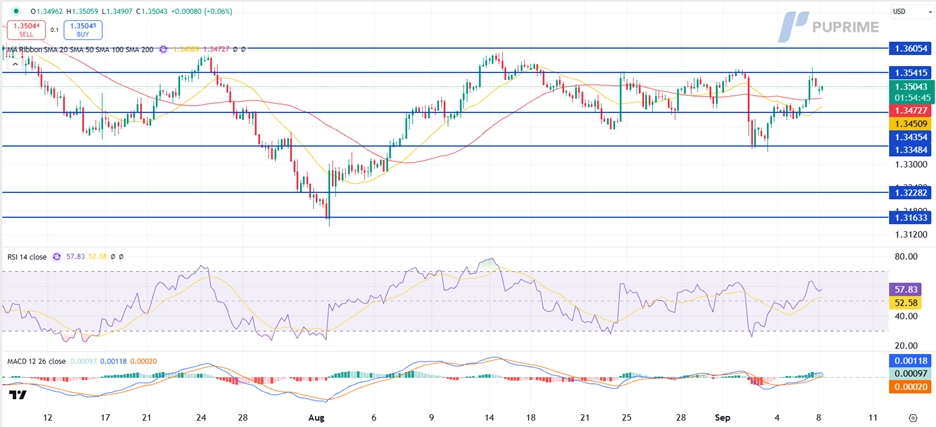Click the TradingView logo icon
The image size is (936, 427).
(x=16, y=396)
